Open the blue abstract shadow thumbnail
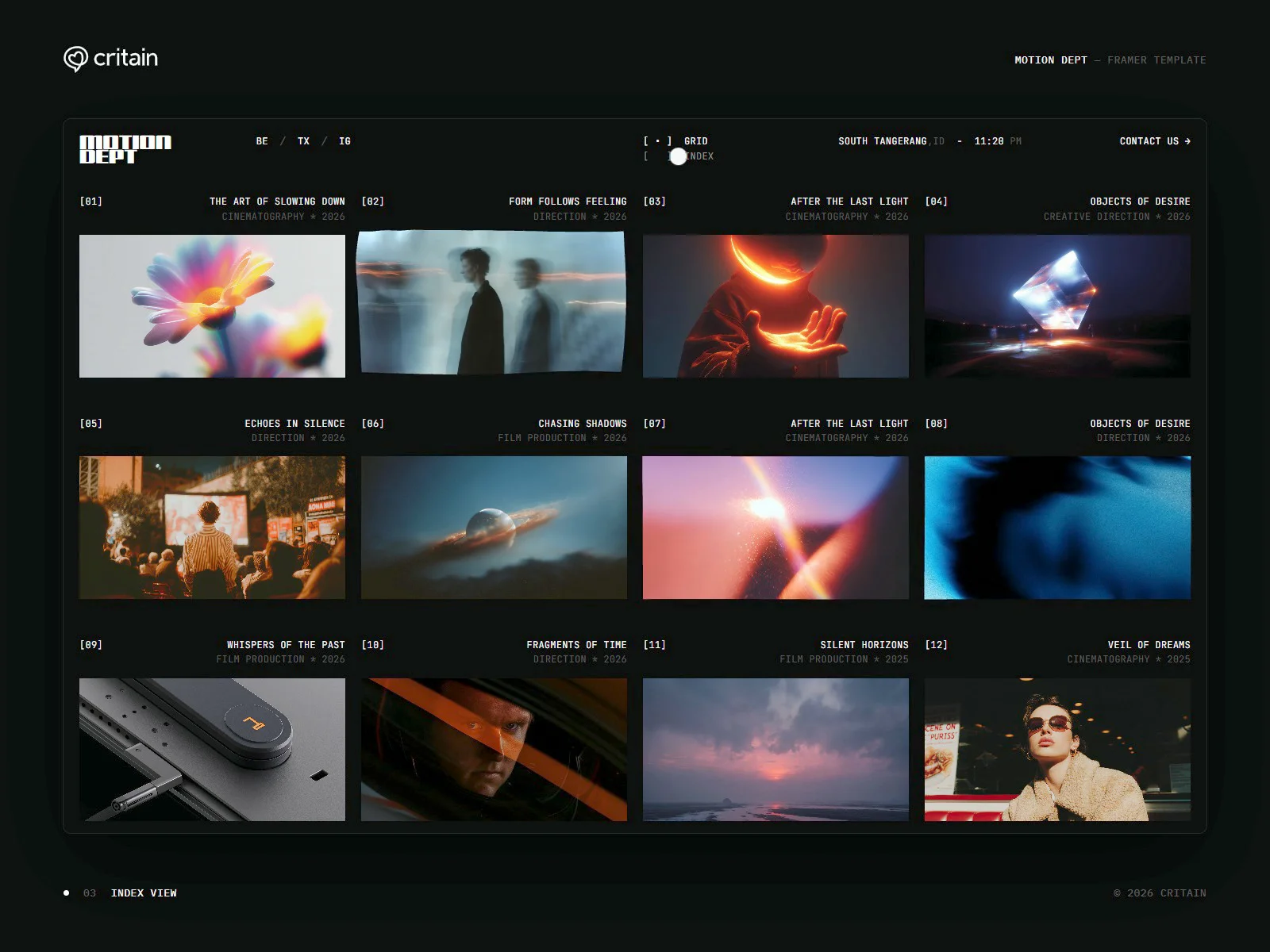Image resolution: width=1270 pixels, height=952 pixels. pyautogui.click(x=1057, y=528)
